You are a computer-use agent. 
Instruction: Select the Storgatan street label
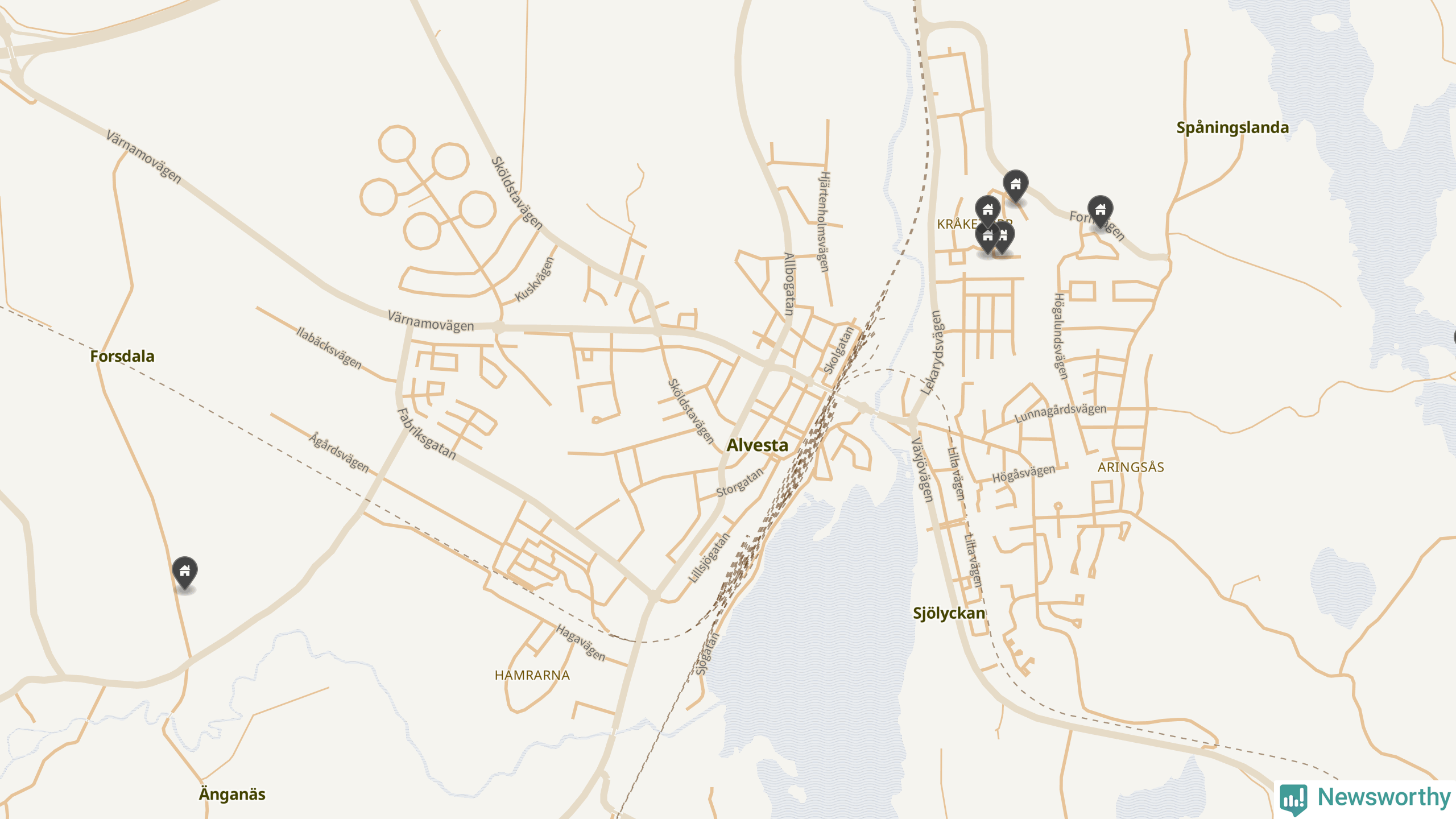point(739,482)
